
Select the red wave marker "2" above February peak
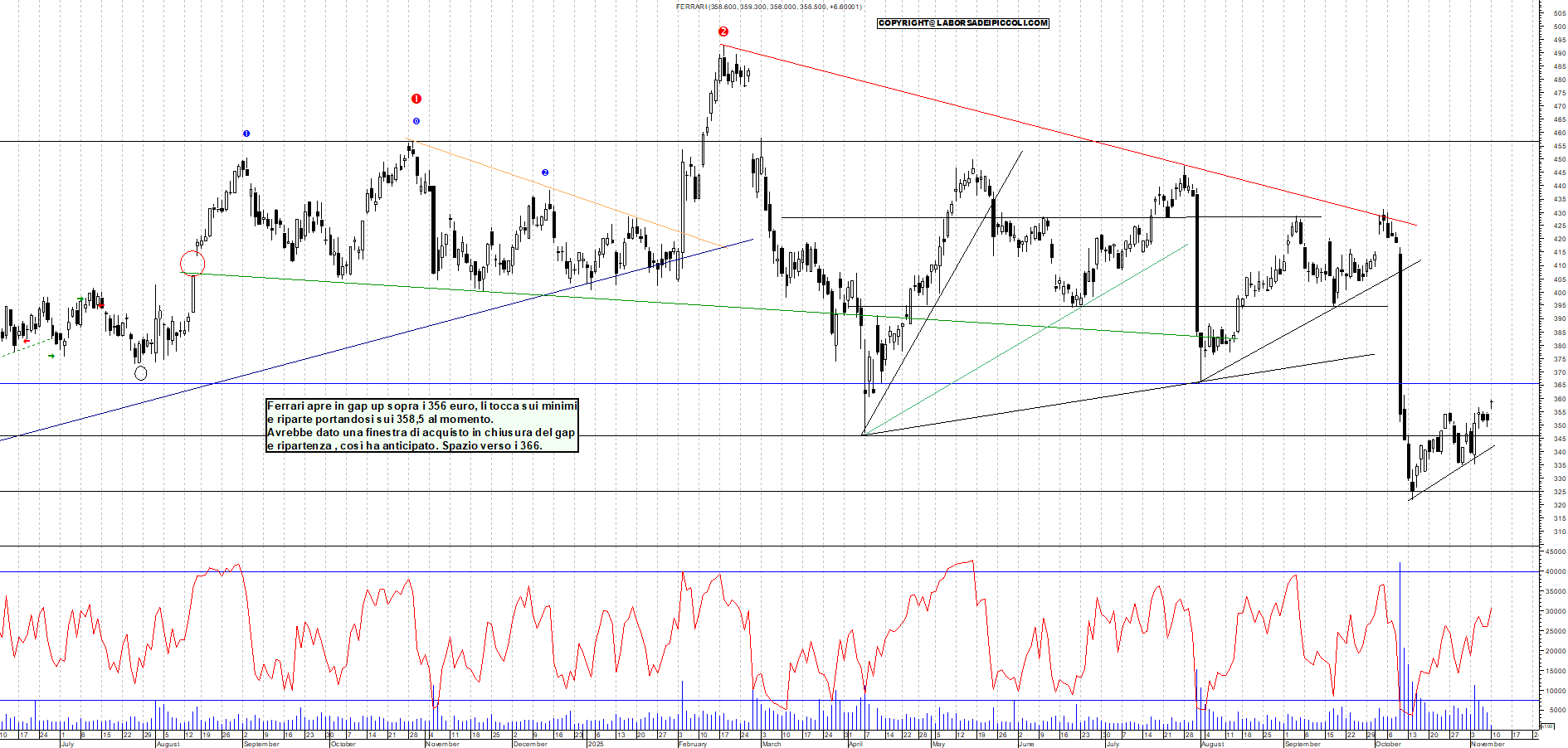pyautogui.click(x=722, y=32)
